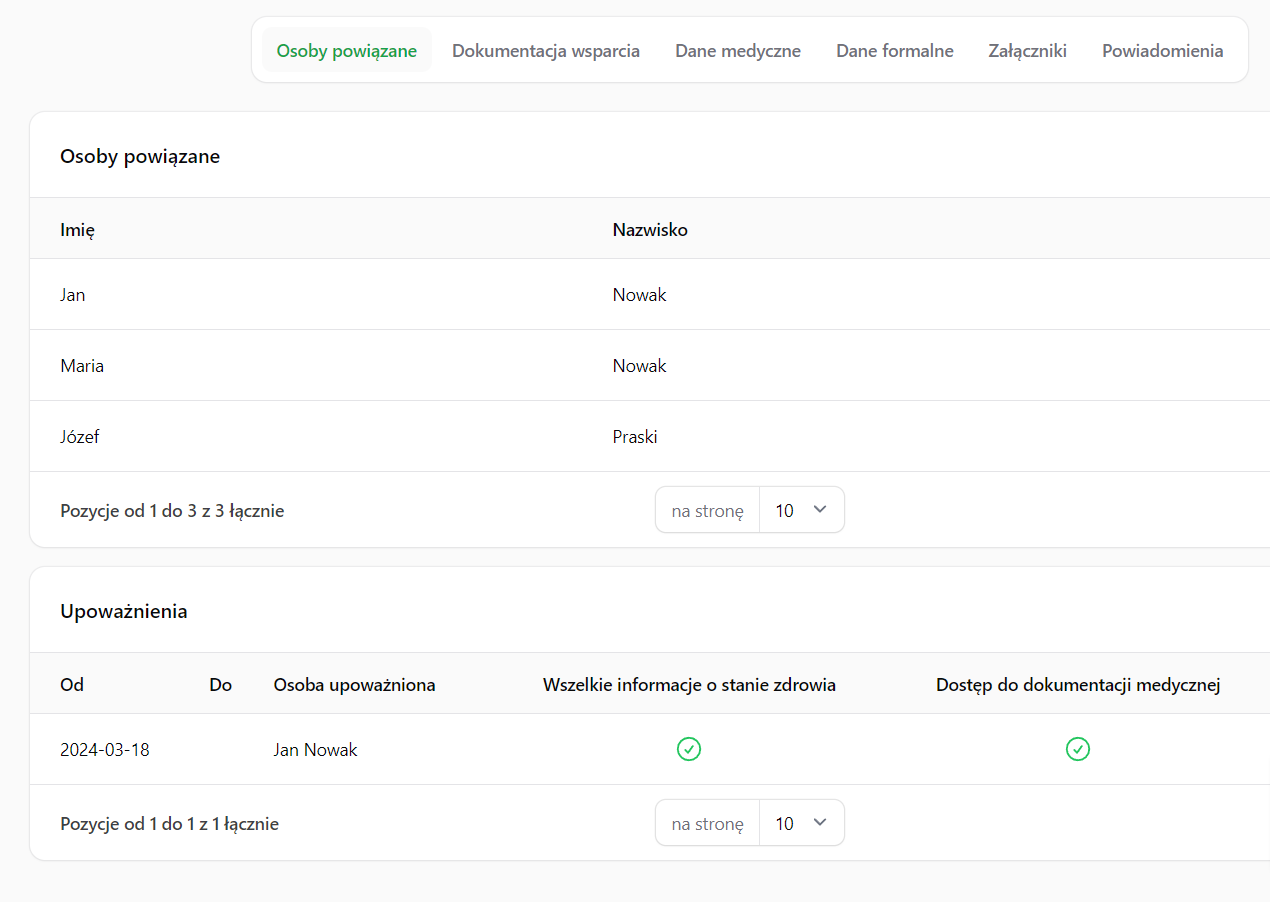Click the Osoba upoważniona column header
The height and width of the screenshot is (902, 1270).
pyautogui.click(x=354, y=685)
